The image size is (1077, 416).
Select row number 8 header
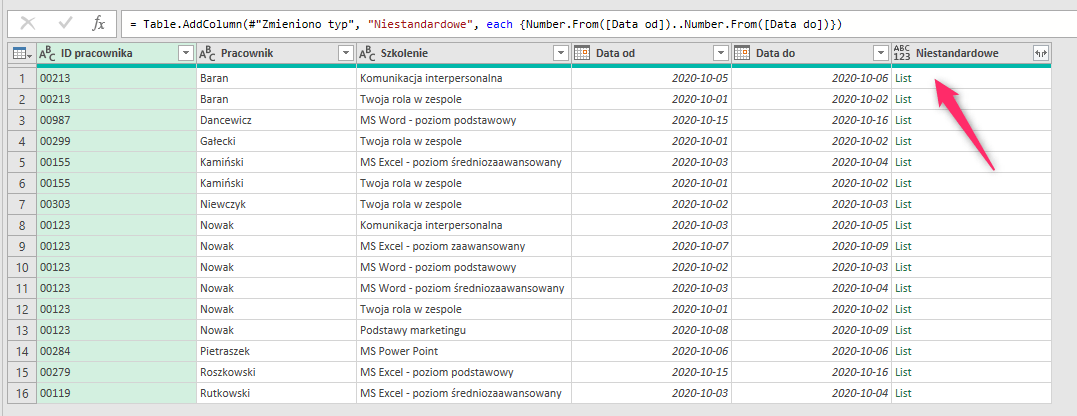pyautogui.click(x=22, y=225)
